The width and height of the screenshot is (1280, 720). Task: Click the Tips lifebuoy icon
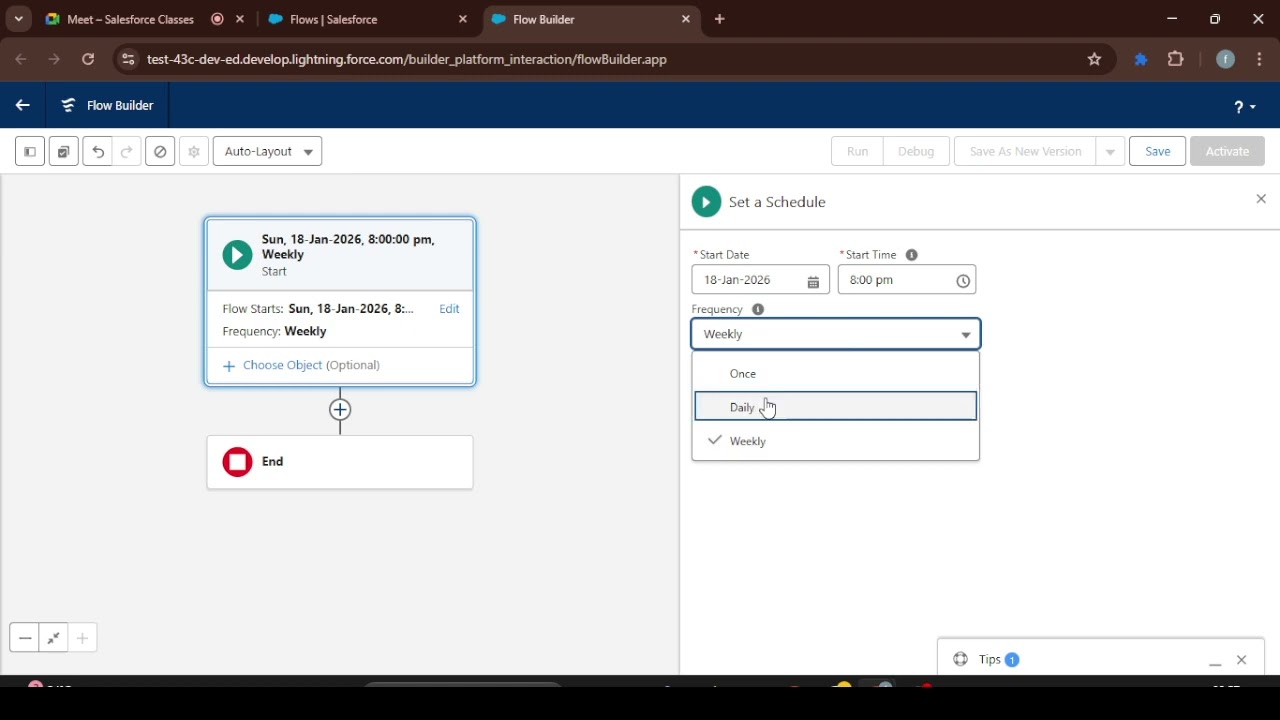point(961,659)
